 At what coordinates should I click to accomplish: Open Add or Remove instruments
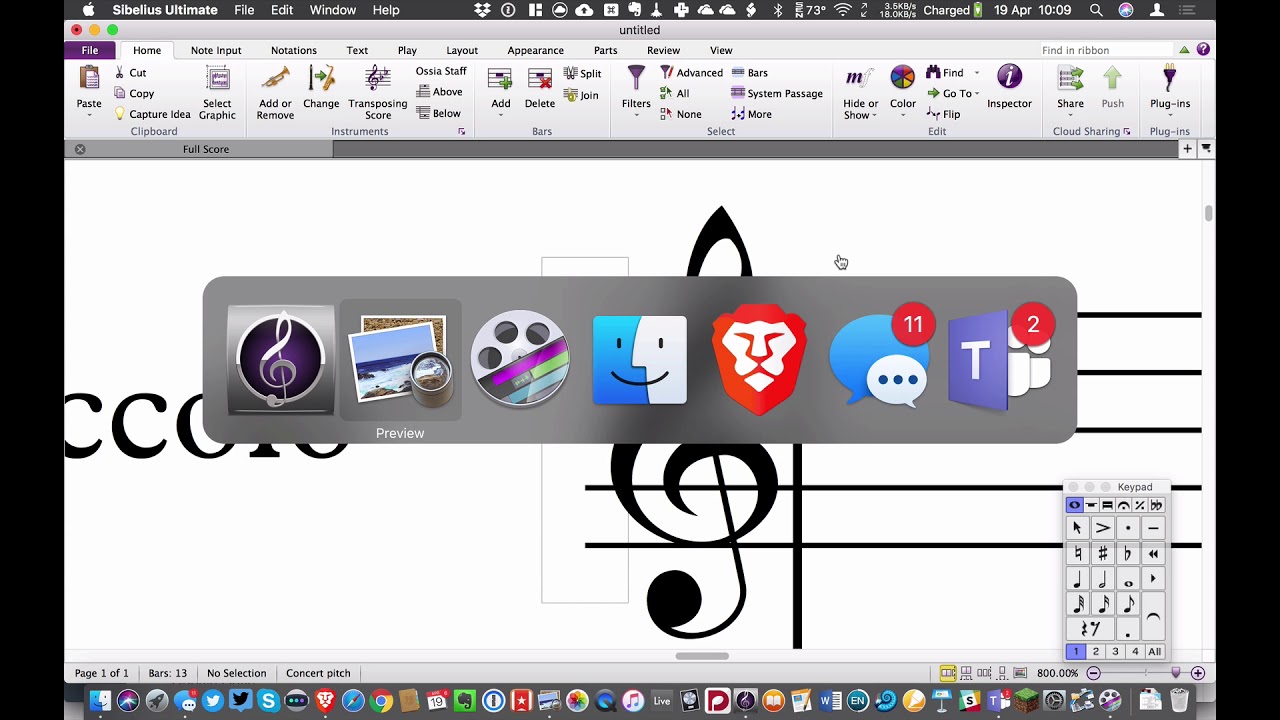(275, 80)
